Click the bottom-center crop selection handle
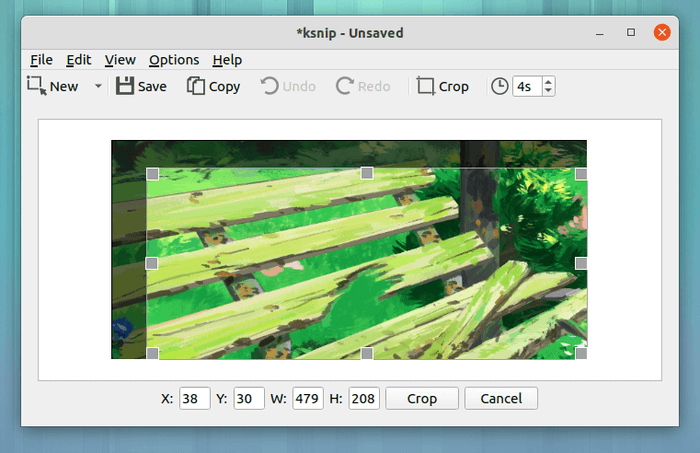 [367, 353]
